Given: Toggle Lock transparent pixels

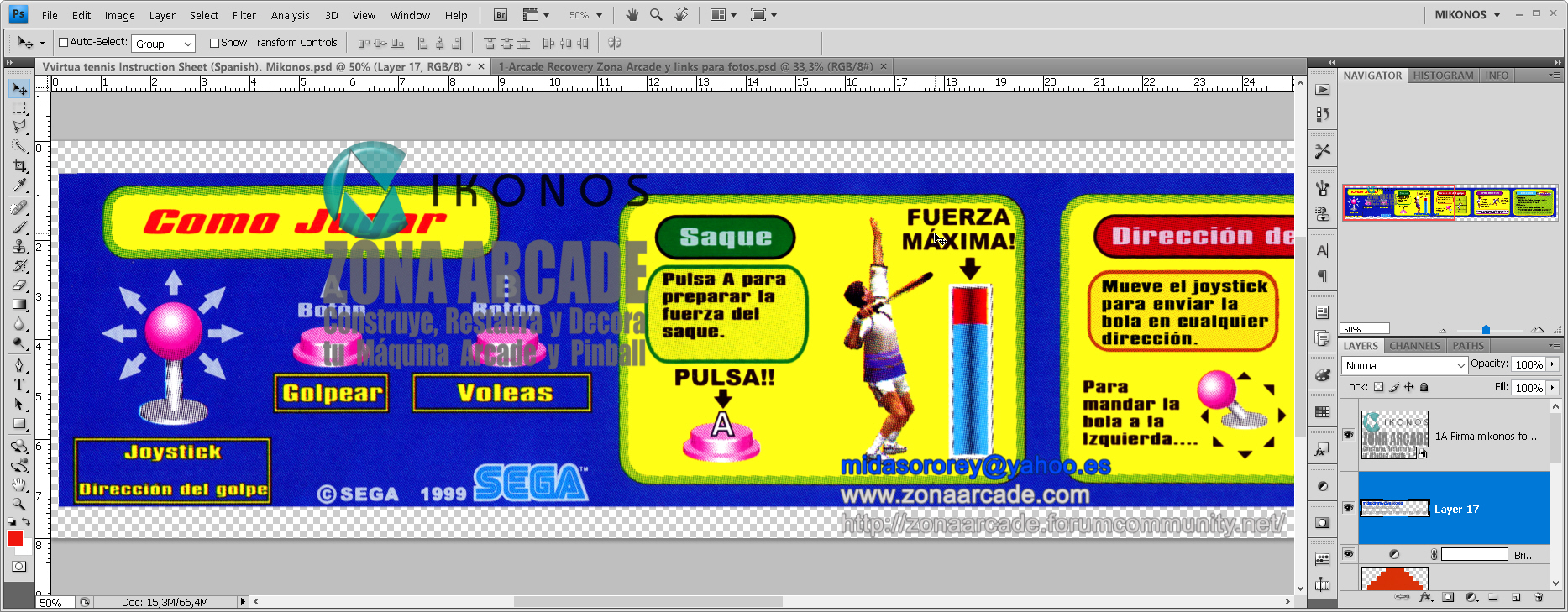Looking at the screenshot, I should (1378, 387).
